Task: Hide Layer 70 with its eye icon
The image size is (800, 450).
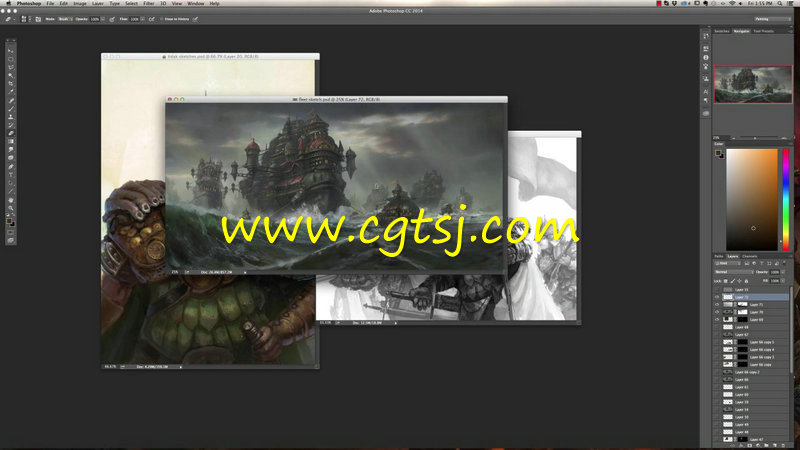Action: click(717, 312)
